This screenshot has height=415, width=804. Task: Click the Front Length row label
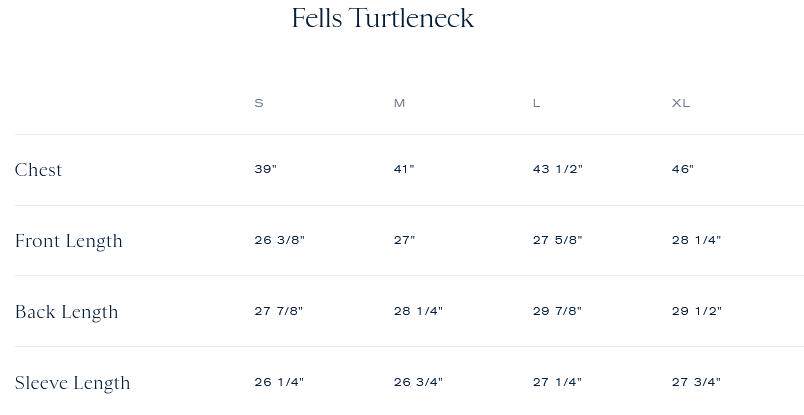68,241
